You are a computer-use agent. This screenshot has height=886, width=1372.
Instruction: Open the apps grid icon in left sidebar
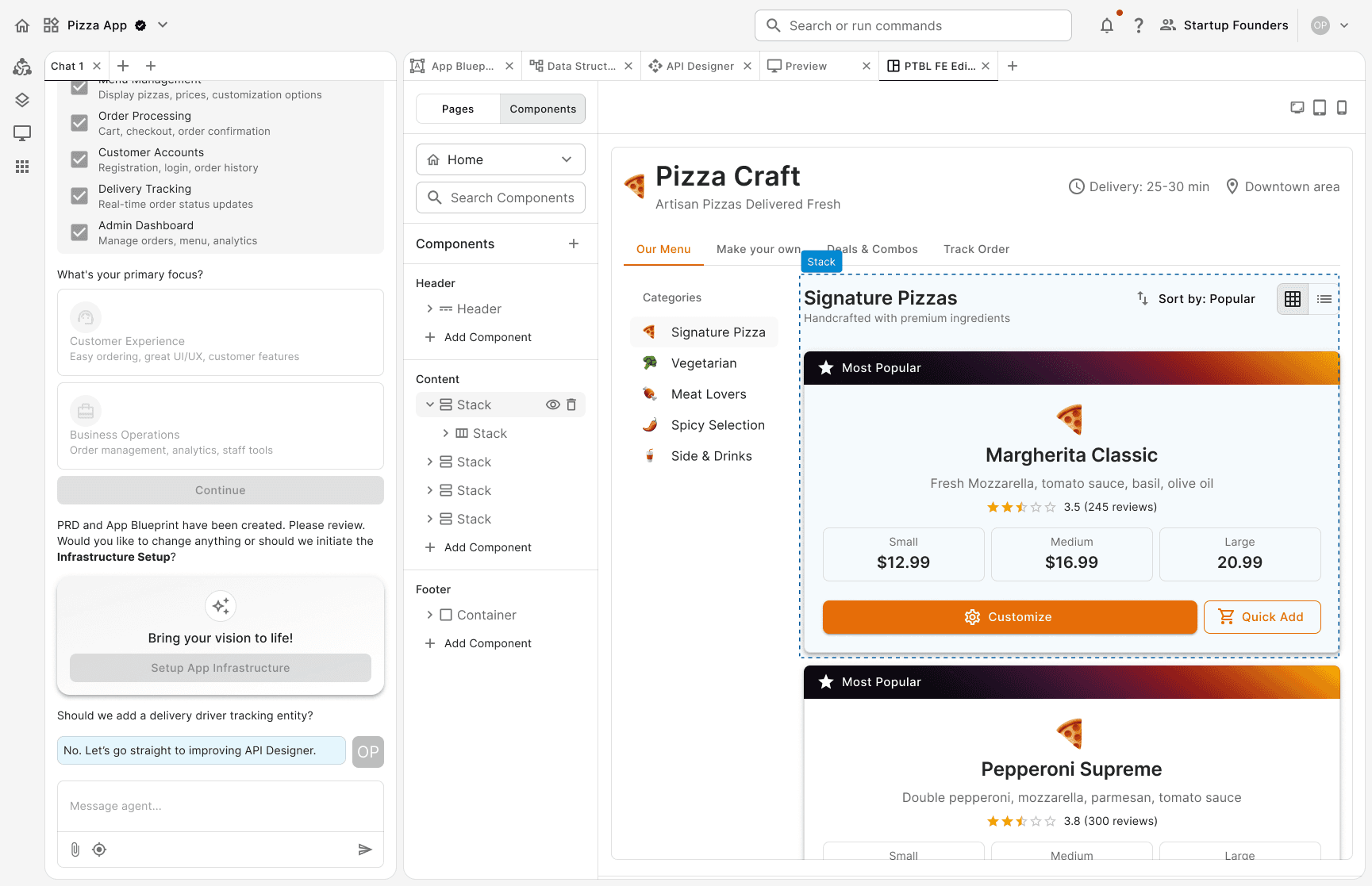click(22, 167)
